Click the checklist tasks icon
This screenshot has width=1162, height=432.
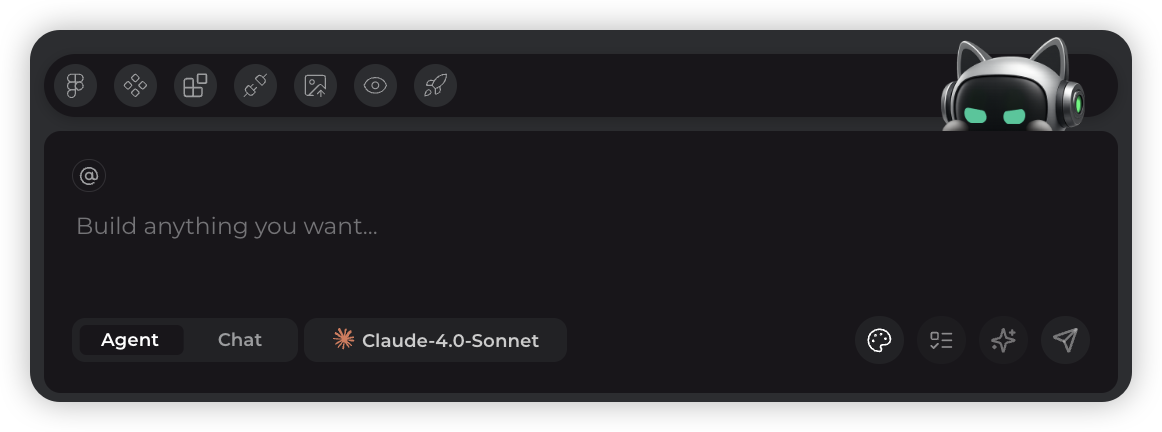coord(941,341)
